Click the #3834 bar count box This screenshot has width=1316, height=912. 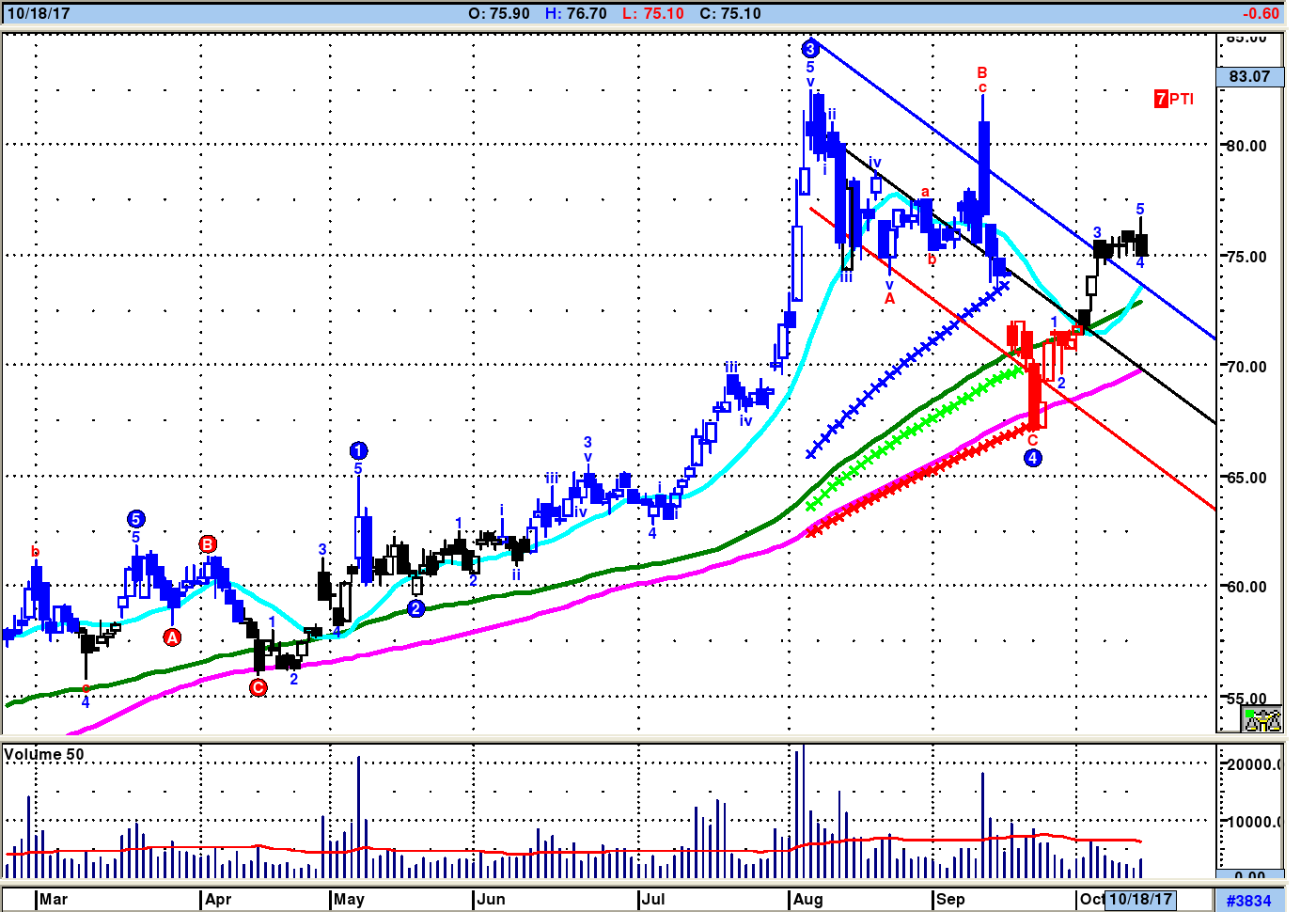tap(1249, 900)
